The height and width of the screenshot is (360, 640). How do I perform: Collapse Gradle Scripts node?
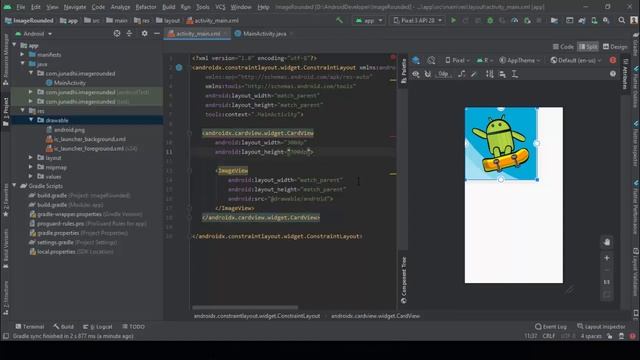pos(14,186)
